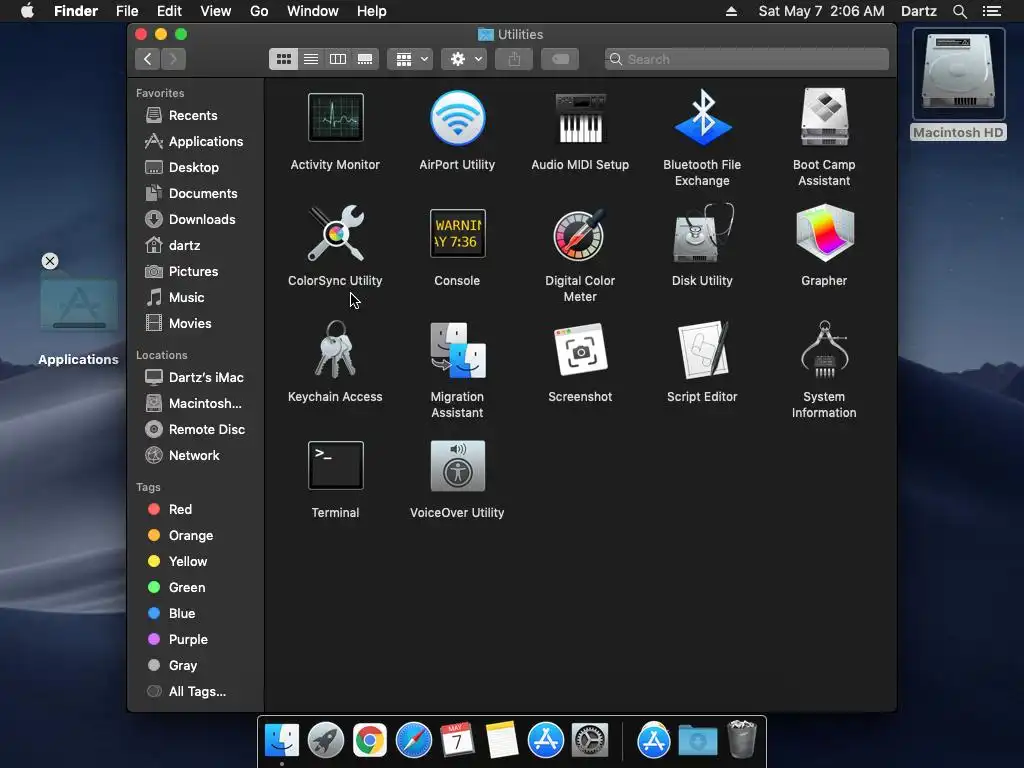Select System Information icon
Viewport: 1024px width, 768px height.
coord(824,349)
